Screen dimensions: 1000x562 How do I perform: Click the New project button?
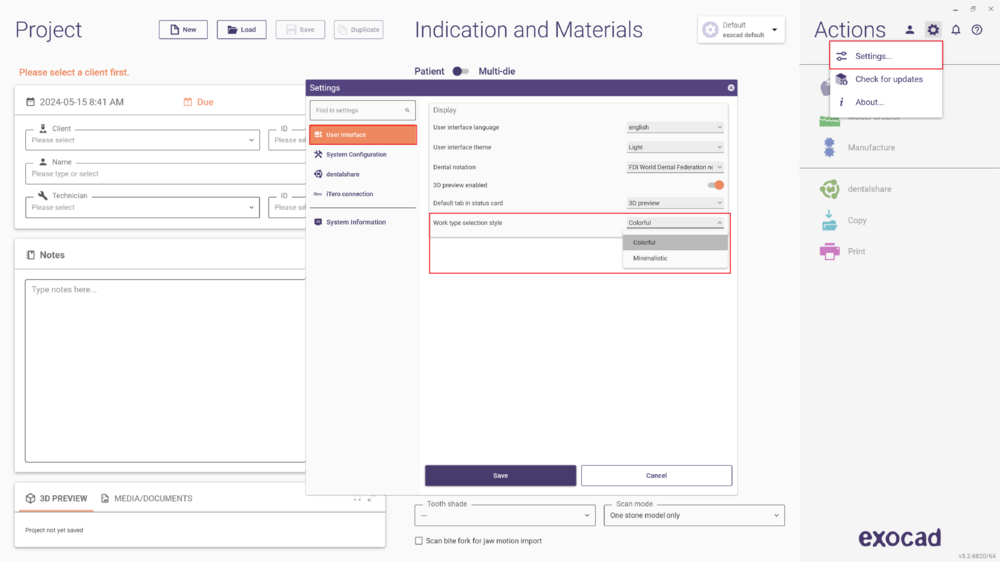point(183,29)
